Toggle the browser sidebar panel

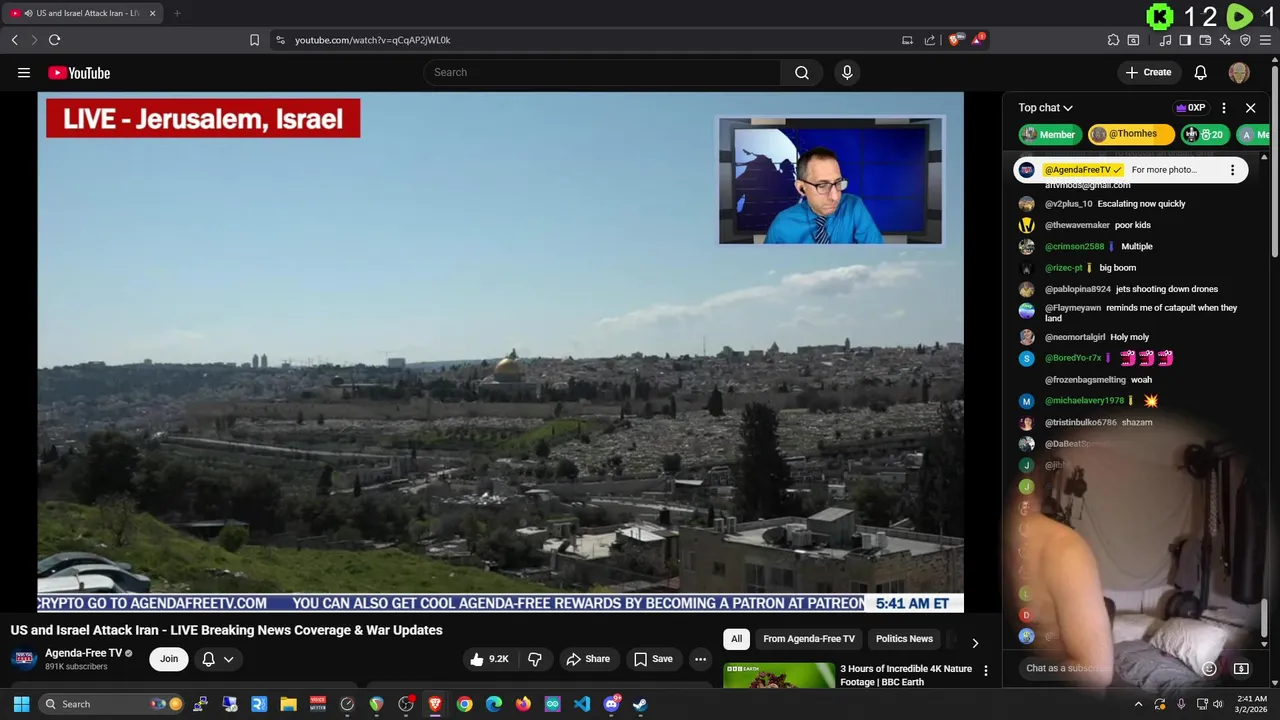(x=1185, y=40)
